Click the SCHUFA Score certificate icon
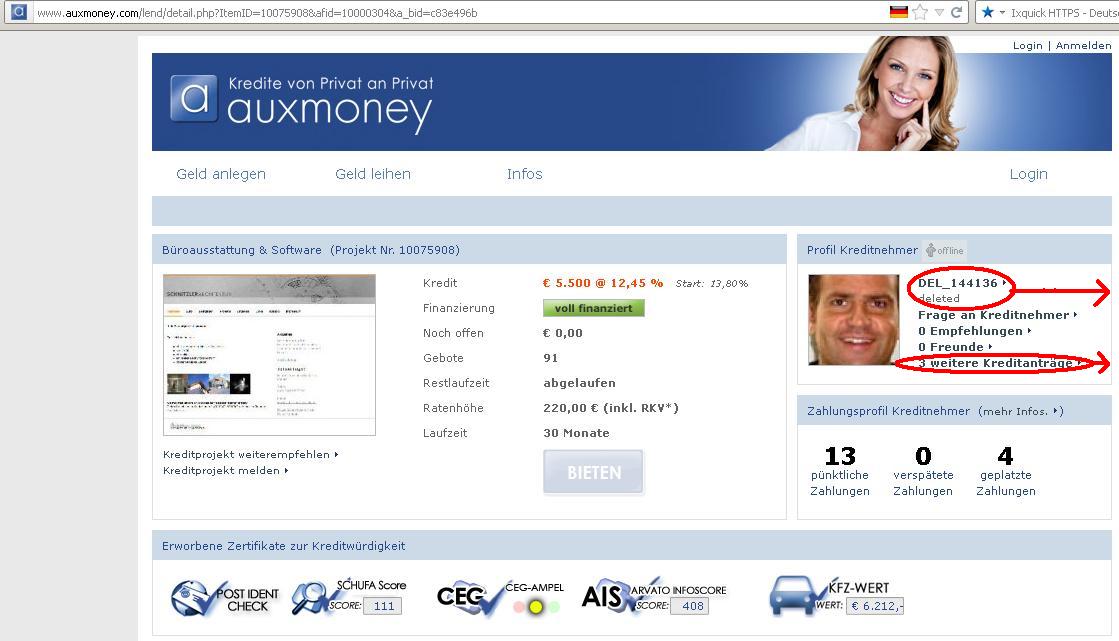This screenshot has width=1119, height=641. (349, 597)
